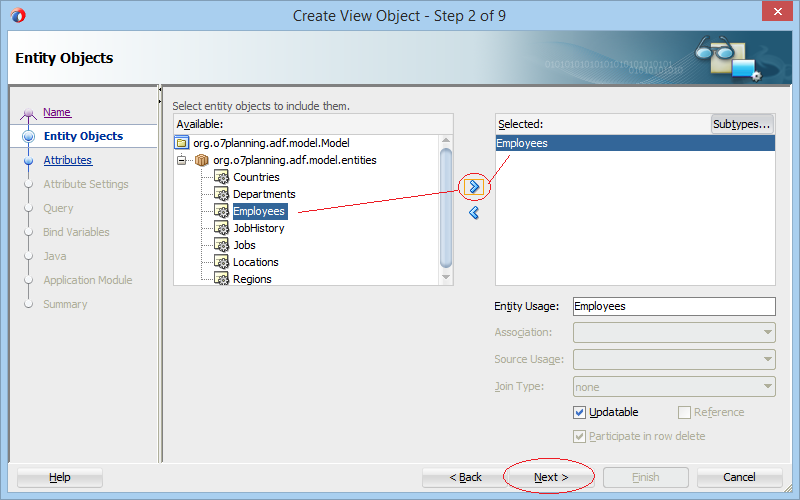Screen dimensions: 800x500
Task: Select Employees in the Selected list
Action: pyautogui.click(x=635, y=143)
